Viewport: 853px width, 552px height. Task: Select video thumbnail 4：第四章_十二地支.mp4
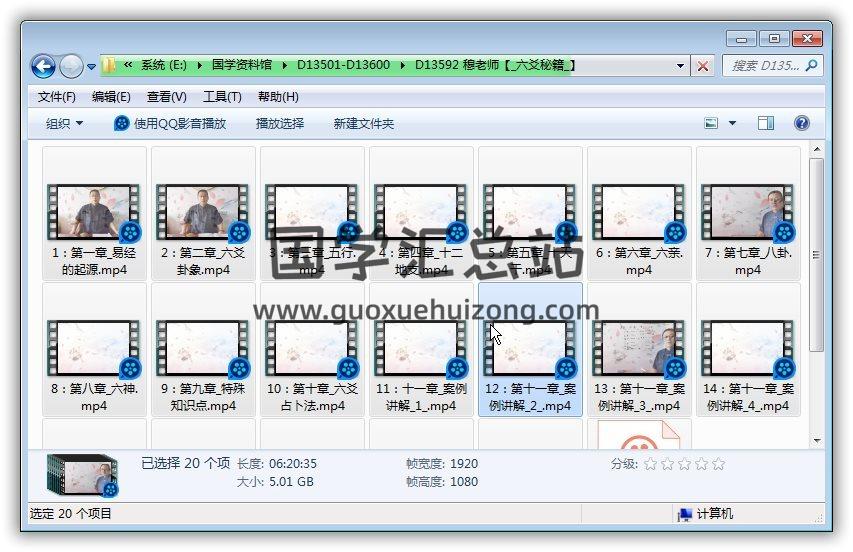[421, 213]
